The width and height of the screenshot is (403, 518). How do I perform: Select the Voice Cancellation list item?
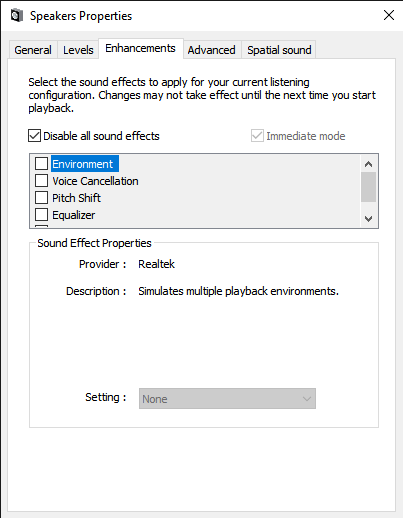[95, 181]
